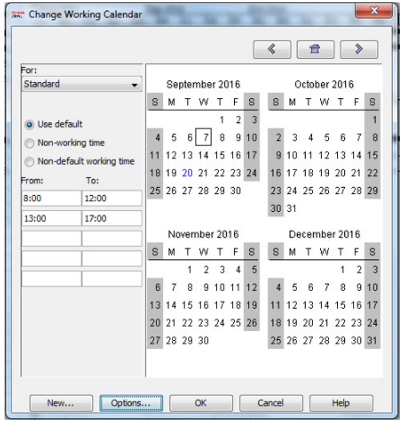
Task: Pick December 25 on the calendar
Action: (276, 340)
